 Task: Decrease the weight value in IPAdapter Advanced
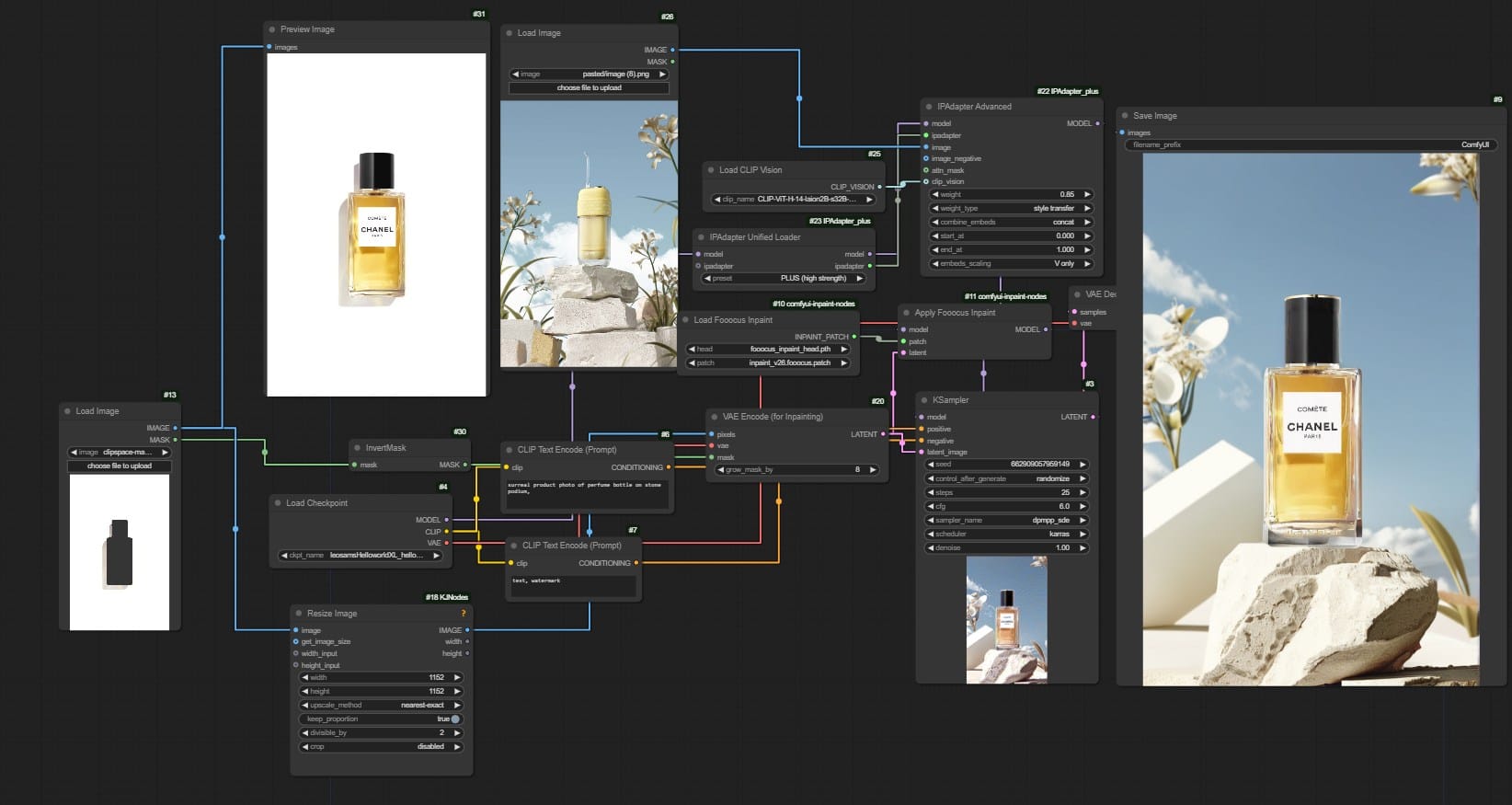pyautogui.click(x=935, y=195)
